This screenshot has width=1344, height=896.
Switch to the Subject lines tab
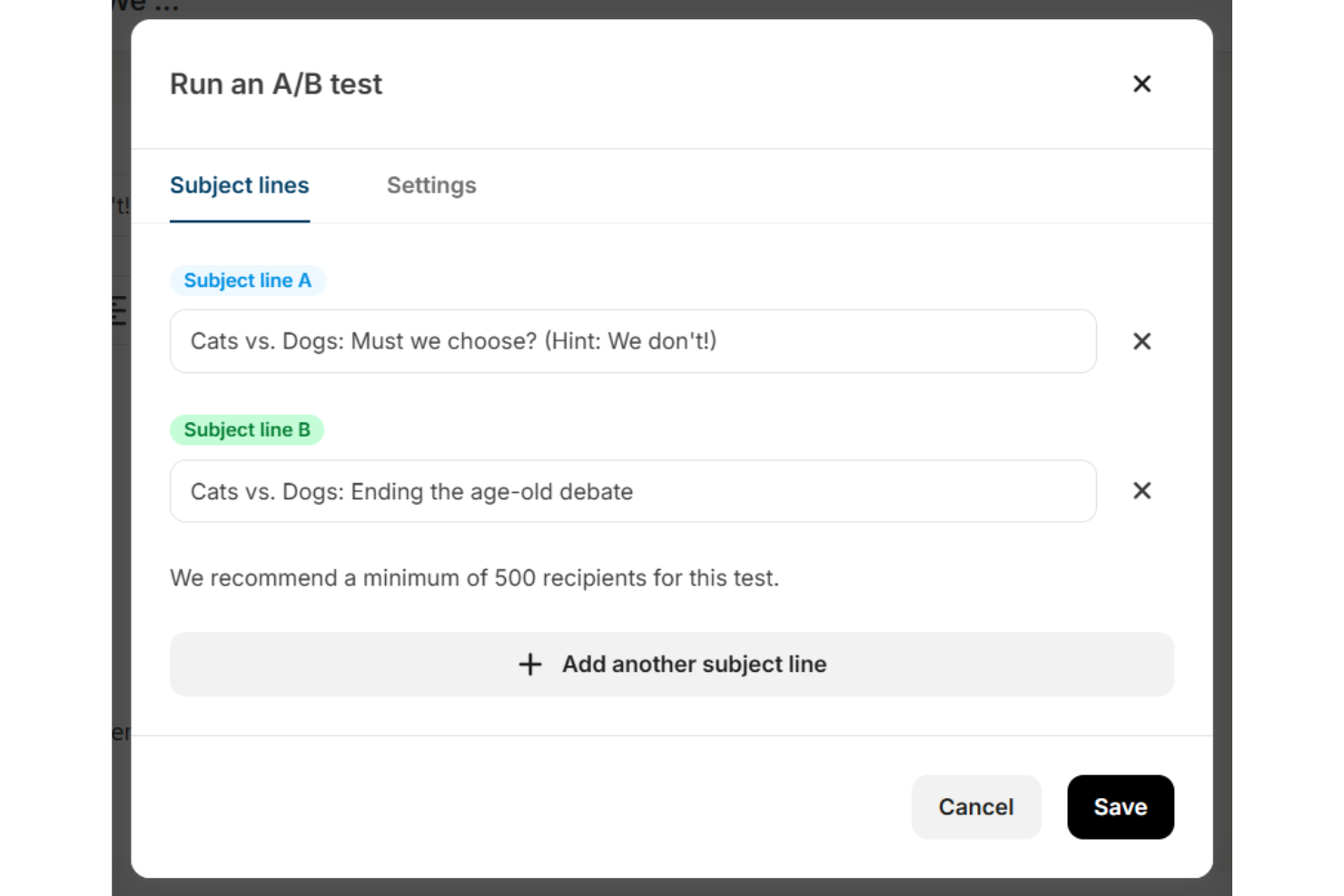pyautogui.click(x=240, y=185)
